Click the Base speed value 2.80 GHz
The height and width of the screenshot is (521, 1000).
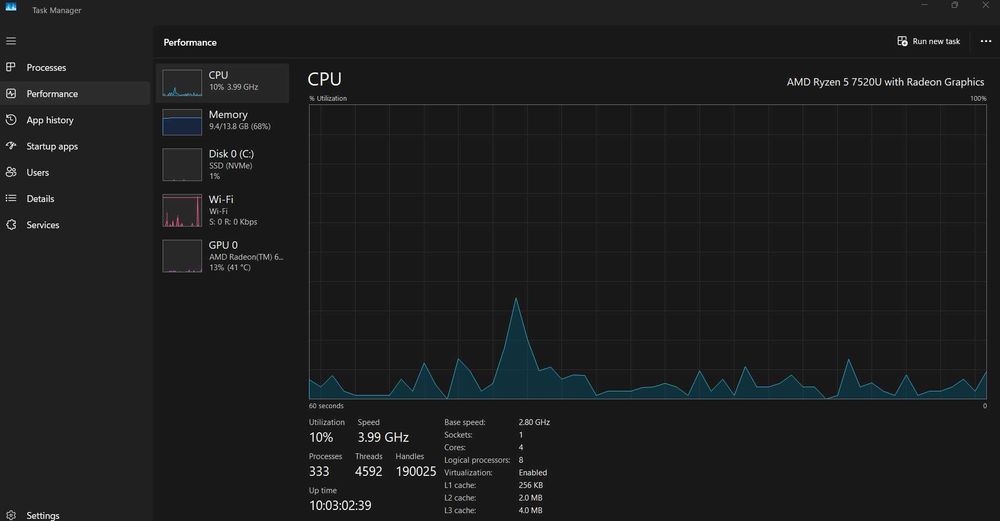pyautogui.click(x=534, y=422)
